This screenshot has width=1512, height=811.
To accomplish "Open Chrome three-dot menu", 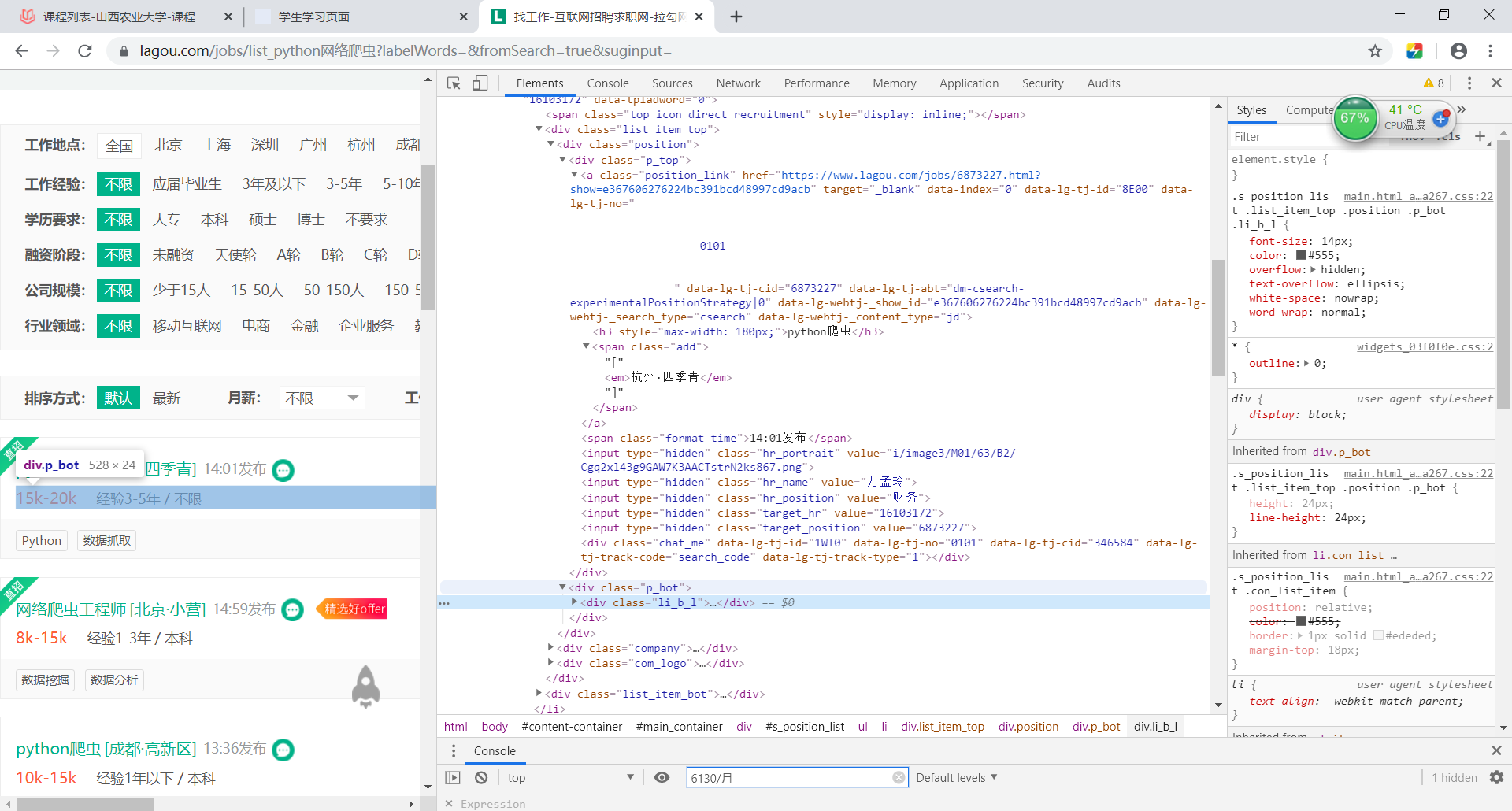I will click(1490, 51).
